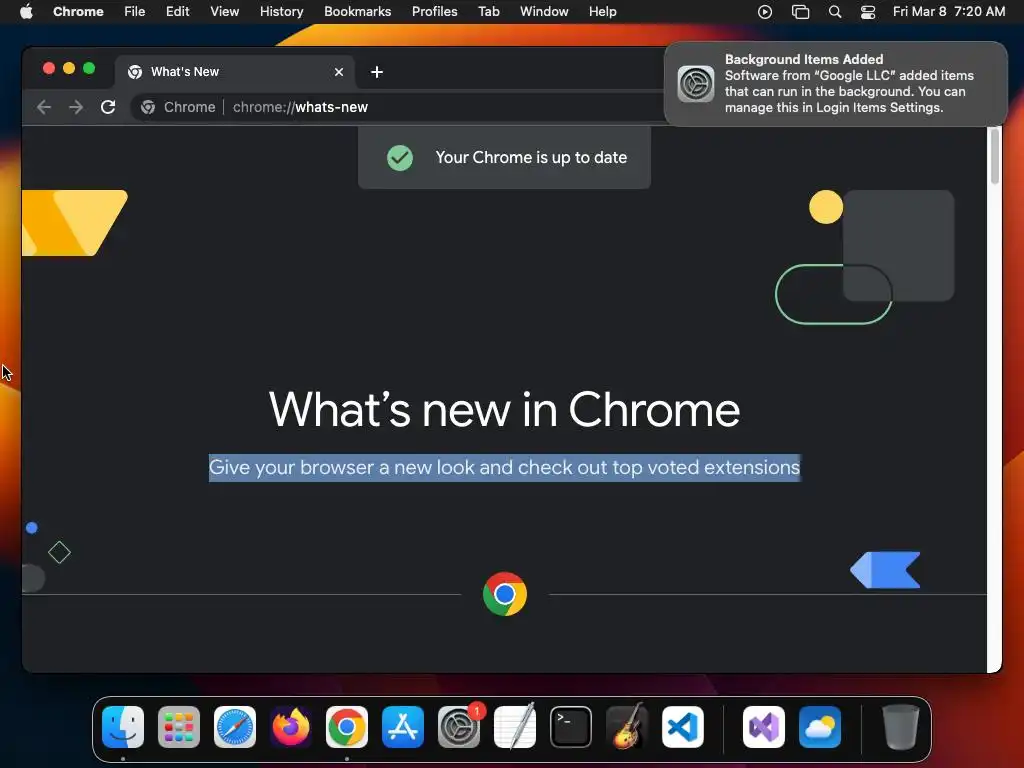Open the View menu
The height and width of the screenshot is (768, 1024).
(224, 11)
